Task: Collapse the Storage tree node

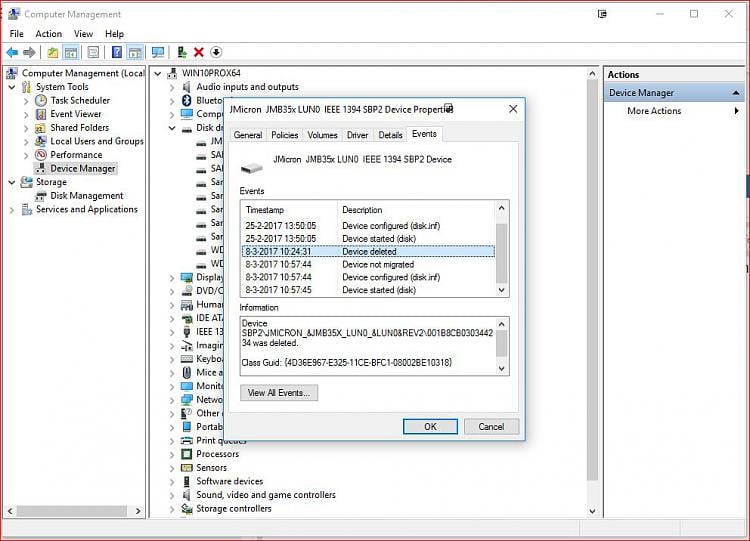Action: [12, 182]
